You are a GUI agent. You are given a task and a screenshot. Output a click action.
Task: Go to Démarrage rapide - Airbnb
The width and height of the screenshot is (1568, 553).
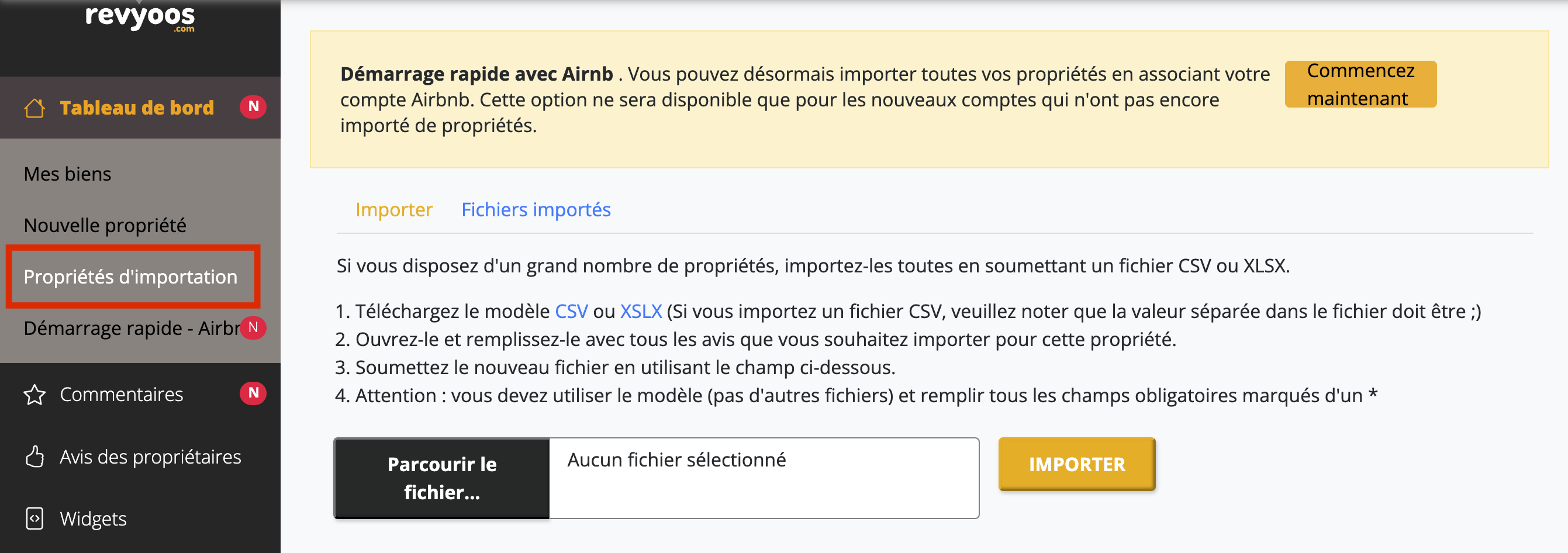(x=131, y=328)
